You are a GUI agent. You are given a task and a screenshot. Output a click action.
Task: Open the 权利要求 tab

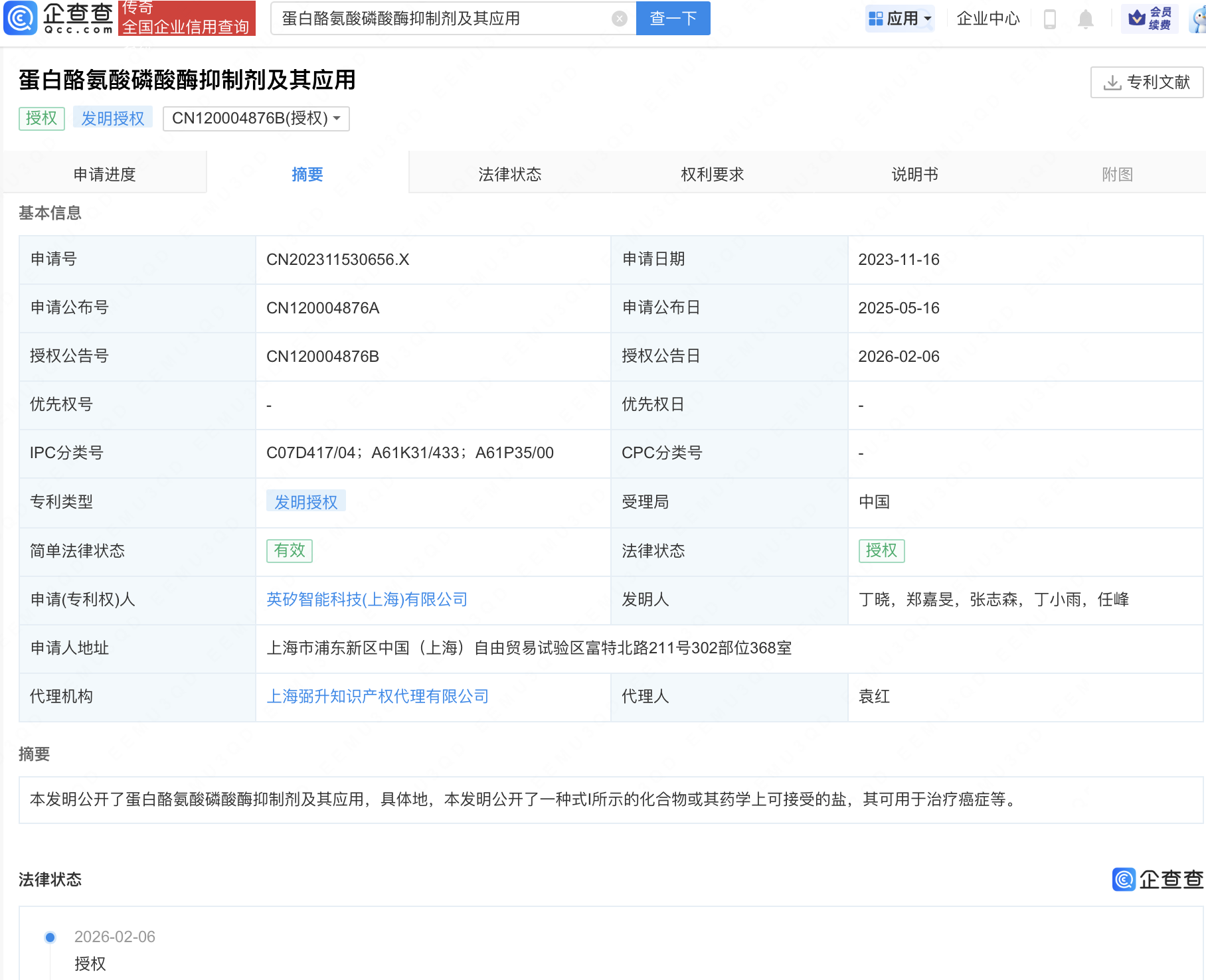coord(712,174)
